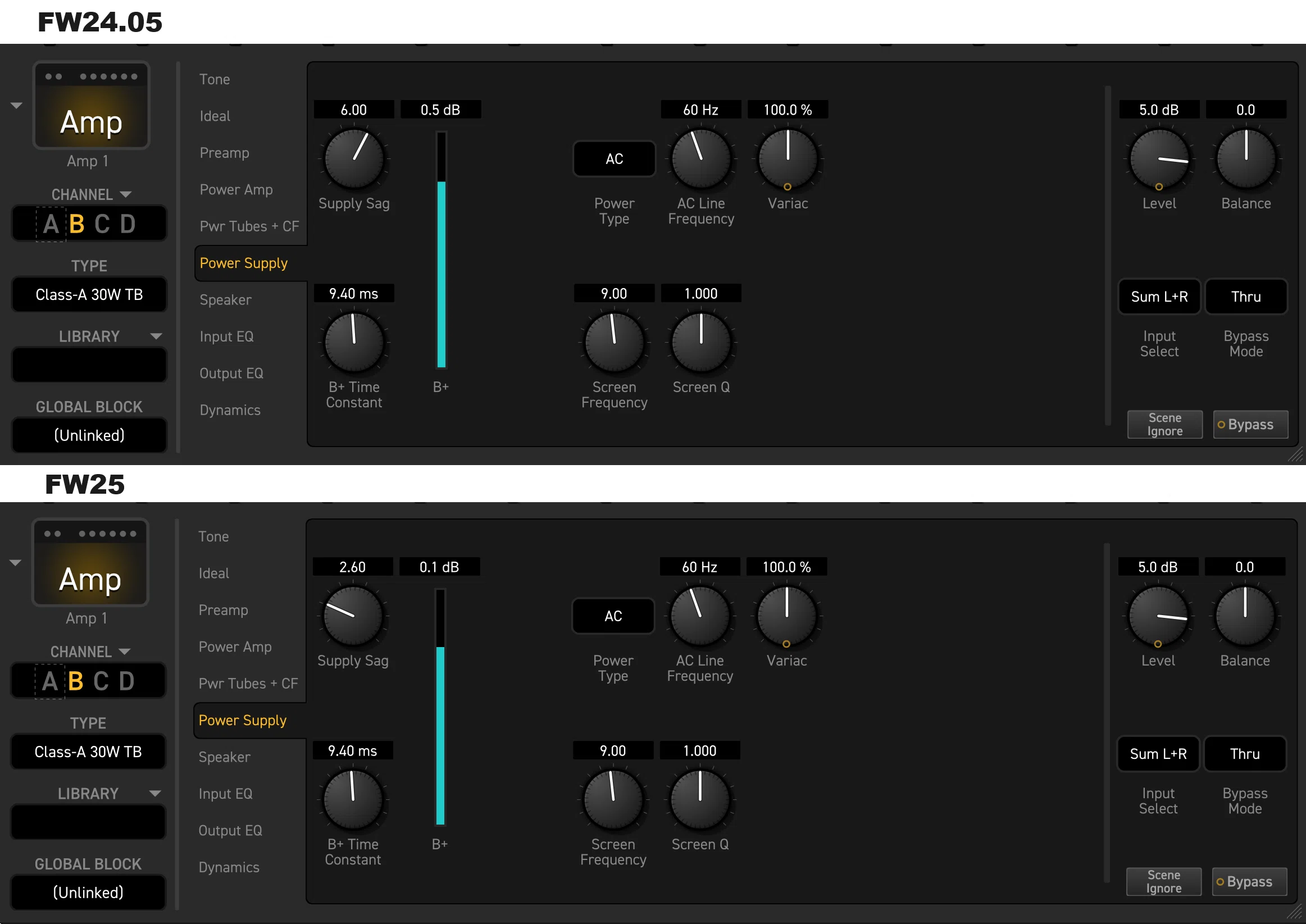The image size is (1306, 924).
Task: Switch to the Dynamics tab in FW25
Action: coord(229,868)
